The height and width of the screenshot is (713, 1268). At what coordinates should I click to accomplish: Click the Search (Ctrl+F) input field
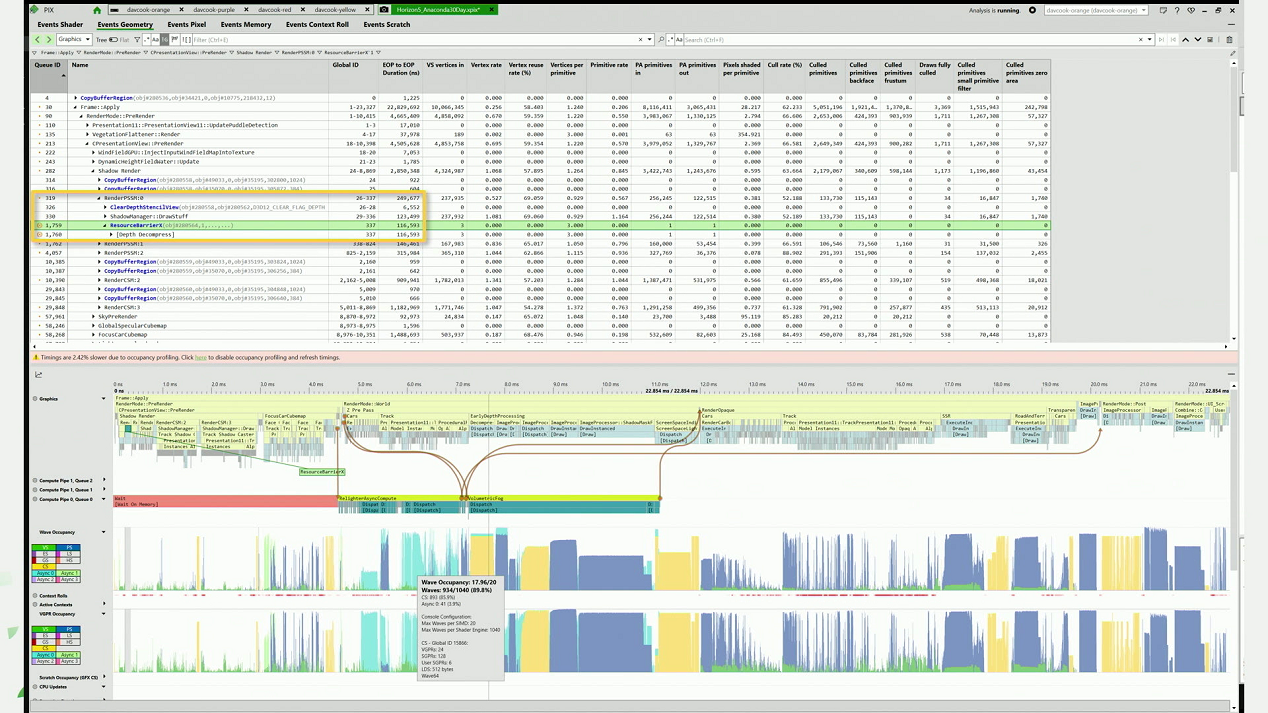[x=908, y=40]
